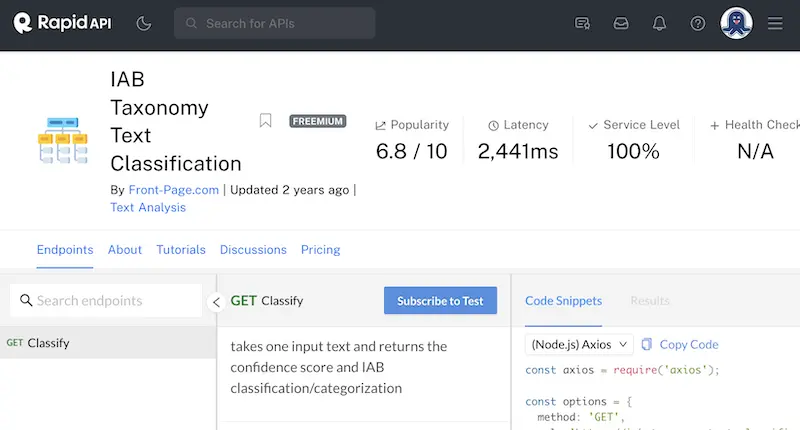Click the Popularity chart icon
This screenshot has width=800, height=430.
click(x=380, y=125)
